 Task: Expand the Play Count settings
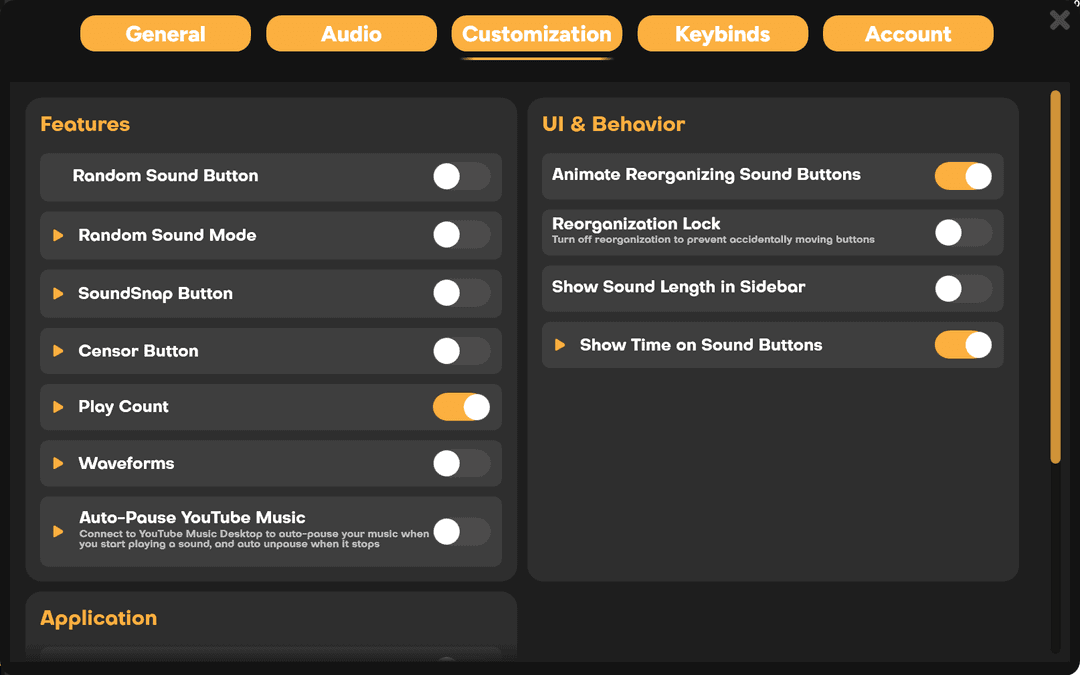coord(58,407)
